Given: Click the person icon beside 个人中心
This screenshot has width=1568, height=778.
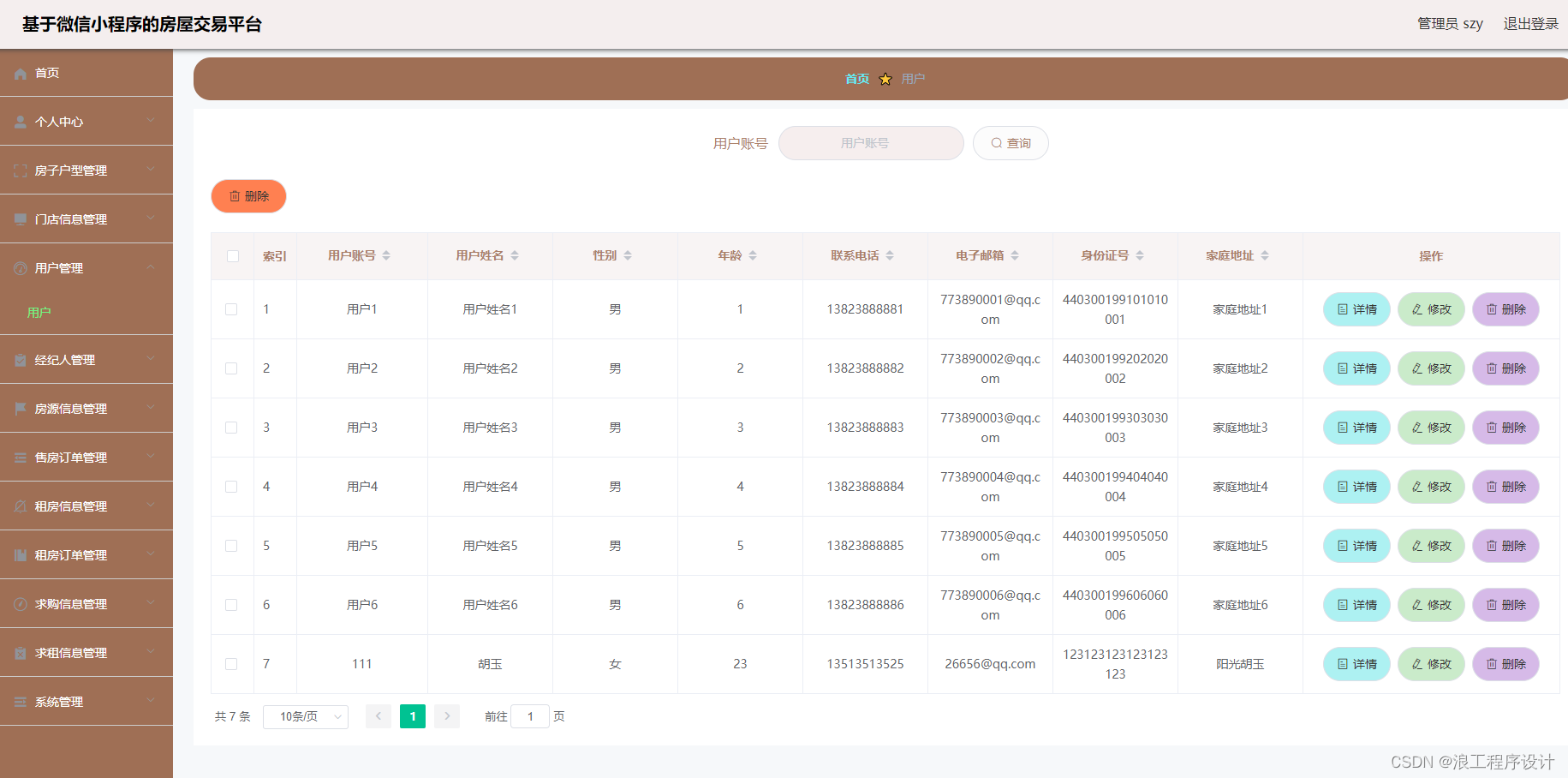Looking at the screenshot, I should click(21, 123).
